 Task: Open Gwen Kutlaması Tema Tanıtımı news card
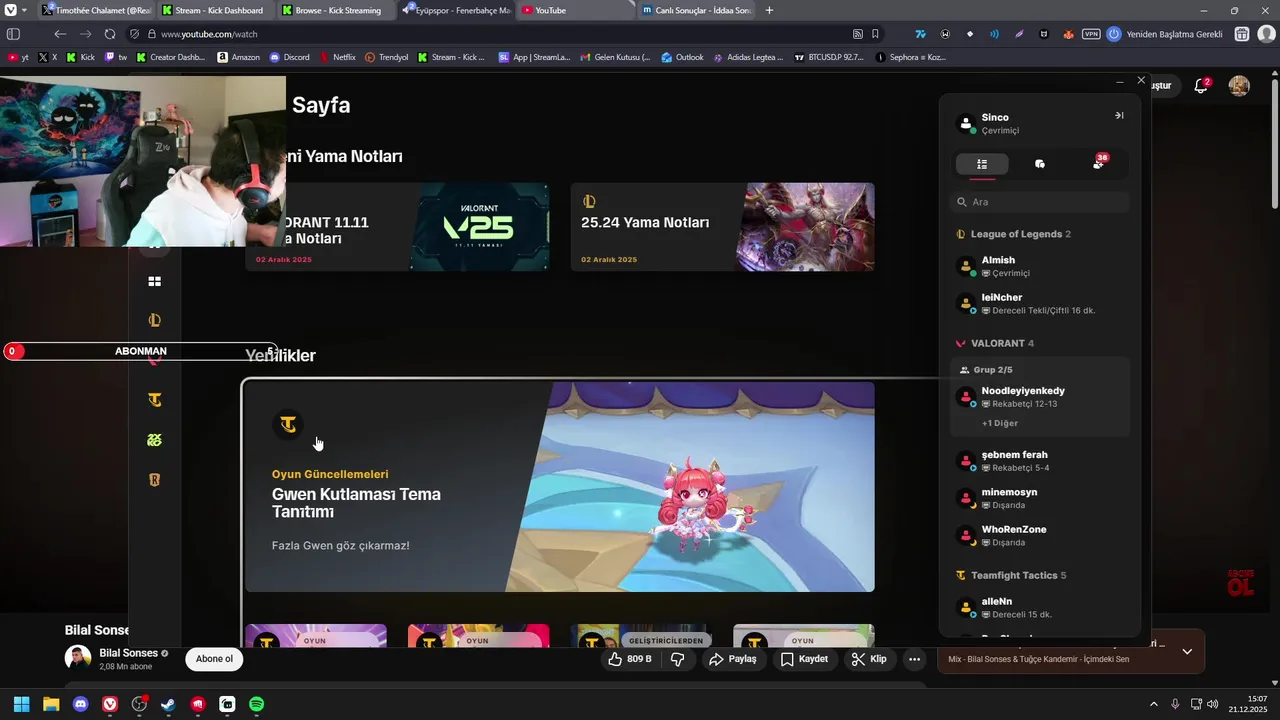560,487
